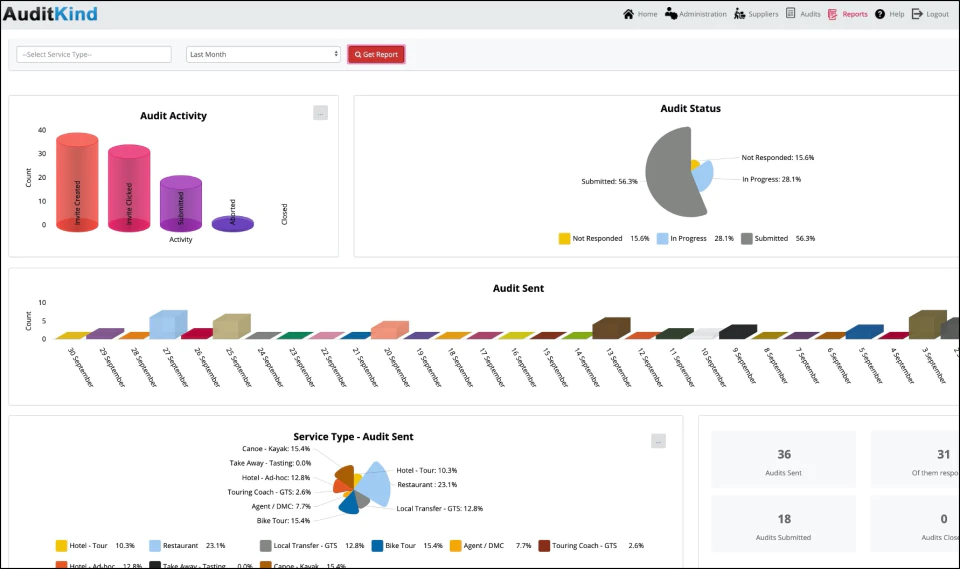
Task: Select the Audits document icon
Action: [790, 13]
